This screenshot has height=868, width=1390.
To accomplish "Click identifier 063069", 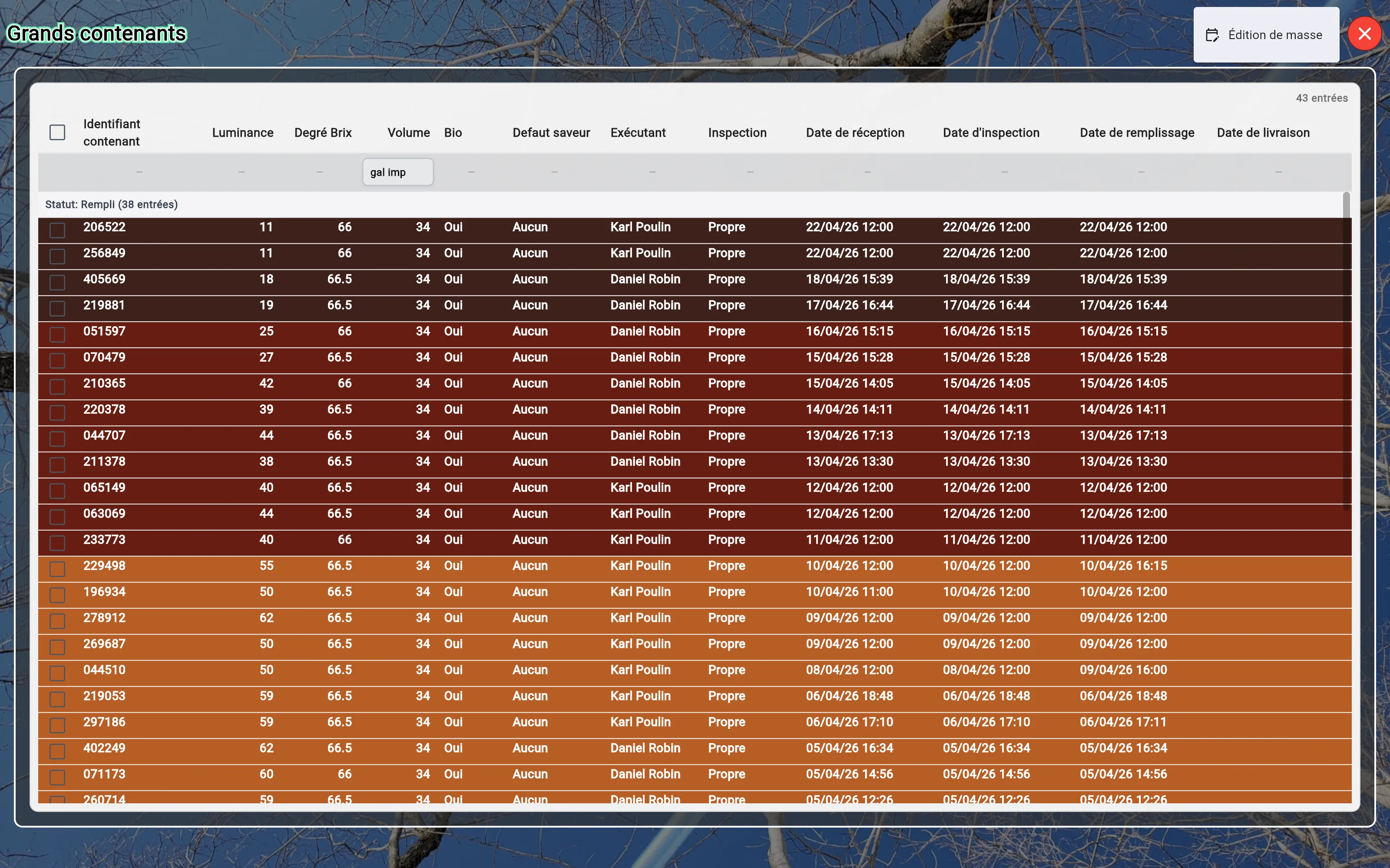I will [x=104, y=513].
